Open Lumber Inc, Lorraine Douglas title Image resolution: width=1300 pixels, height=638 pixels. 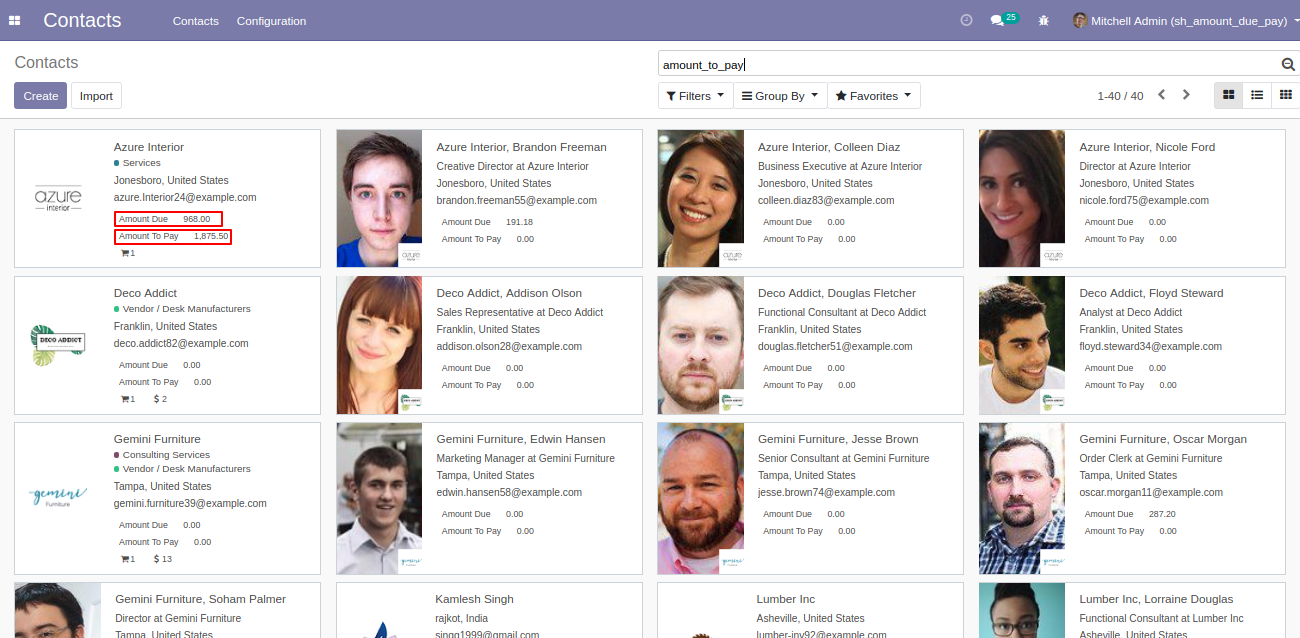(x=1156, y=599)
